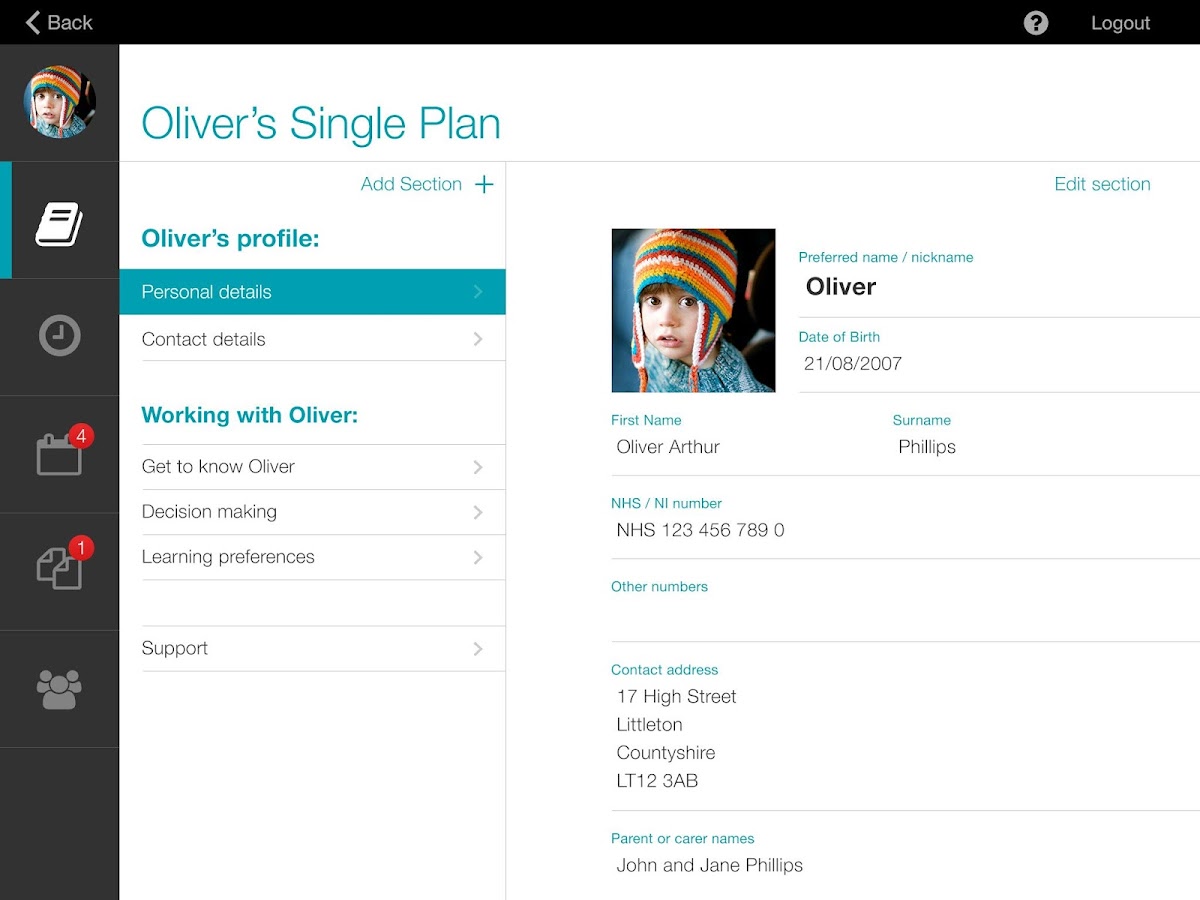1200x900 pixels.
Task: Open the calendar icon with 4 badge
Action: point(59,453)
